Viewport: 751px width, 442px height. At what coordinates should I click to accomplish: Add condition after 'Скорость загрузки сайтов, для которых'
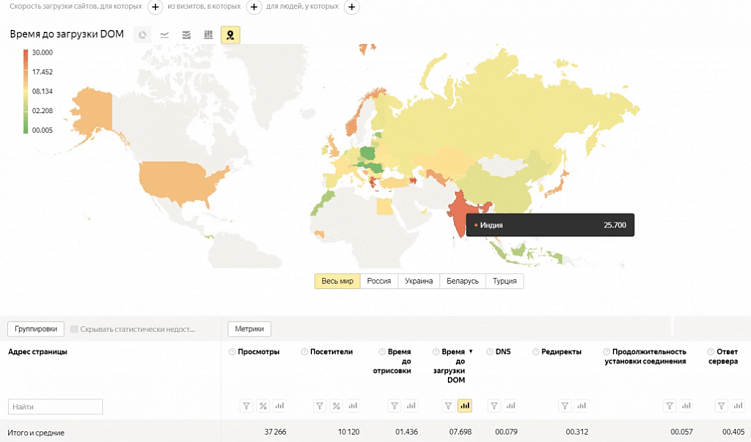[155, 7]
